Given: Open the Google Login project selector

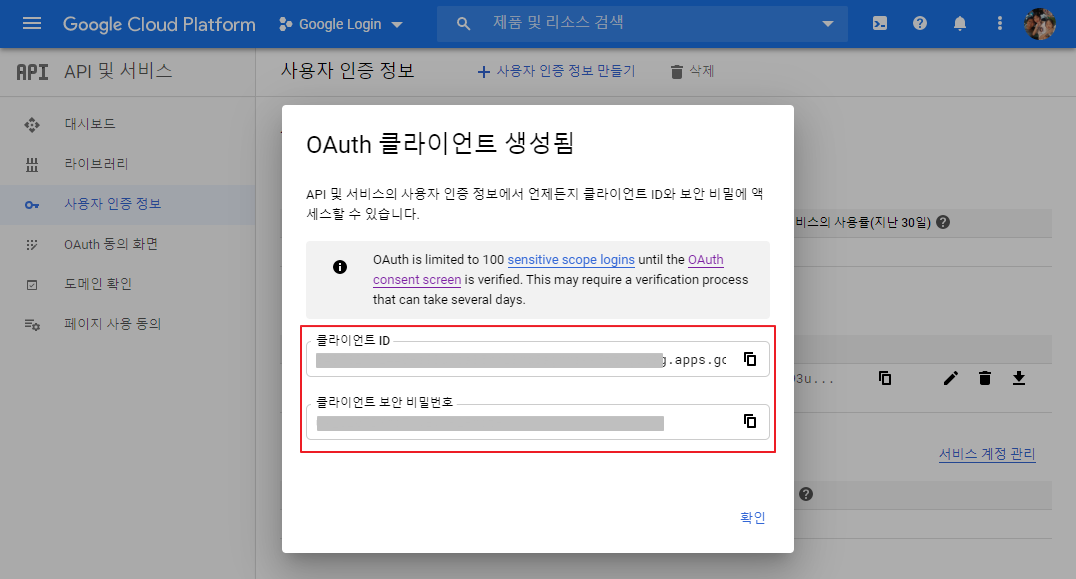Looking at the screenshot, I should point(341,24).
